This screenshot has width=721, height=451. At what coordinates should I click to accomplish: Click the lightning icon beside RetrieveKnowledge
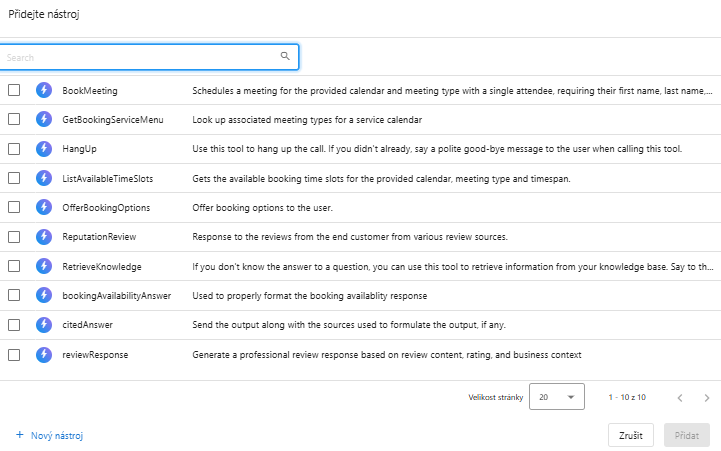coord(44,266)
